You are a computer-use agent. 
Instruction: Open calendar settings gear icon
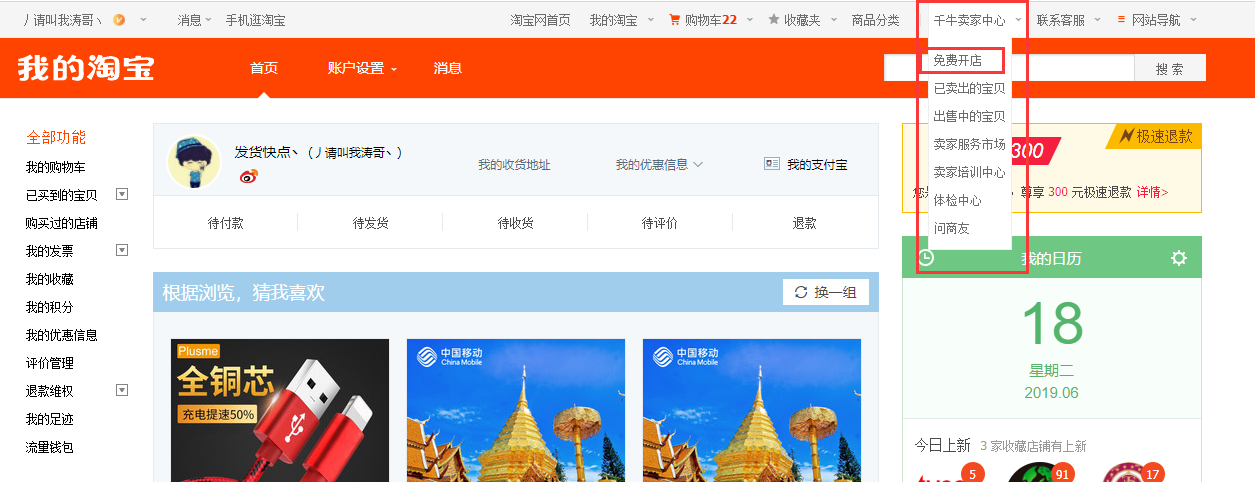tap(1179, 258)
